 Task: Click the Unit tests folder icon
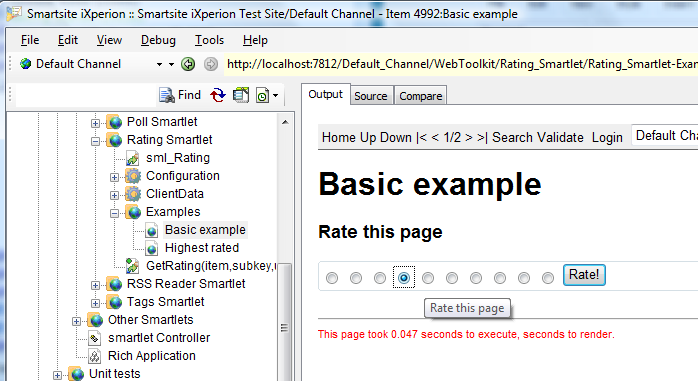77,374
